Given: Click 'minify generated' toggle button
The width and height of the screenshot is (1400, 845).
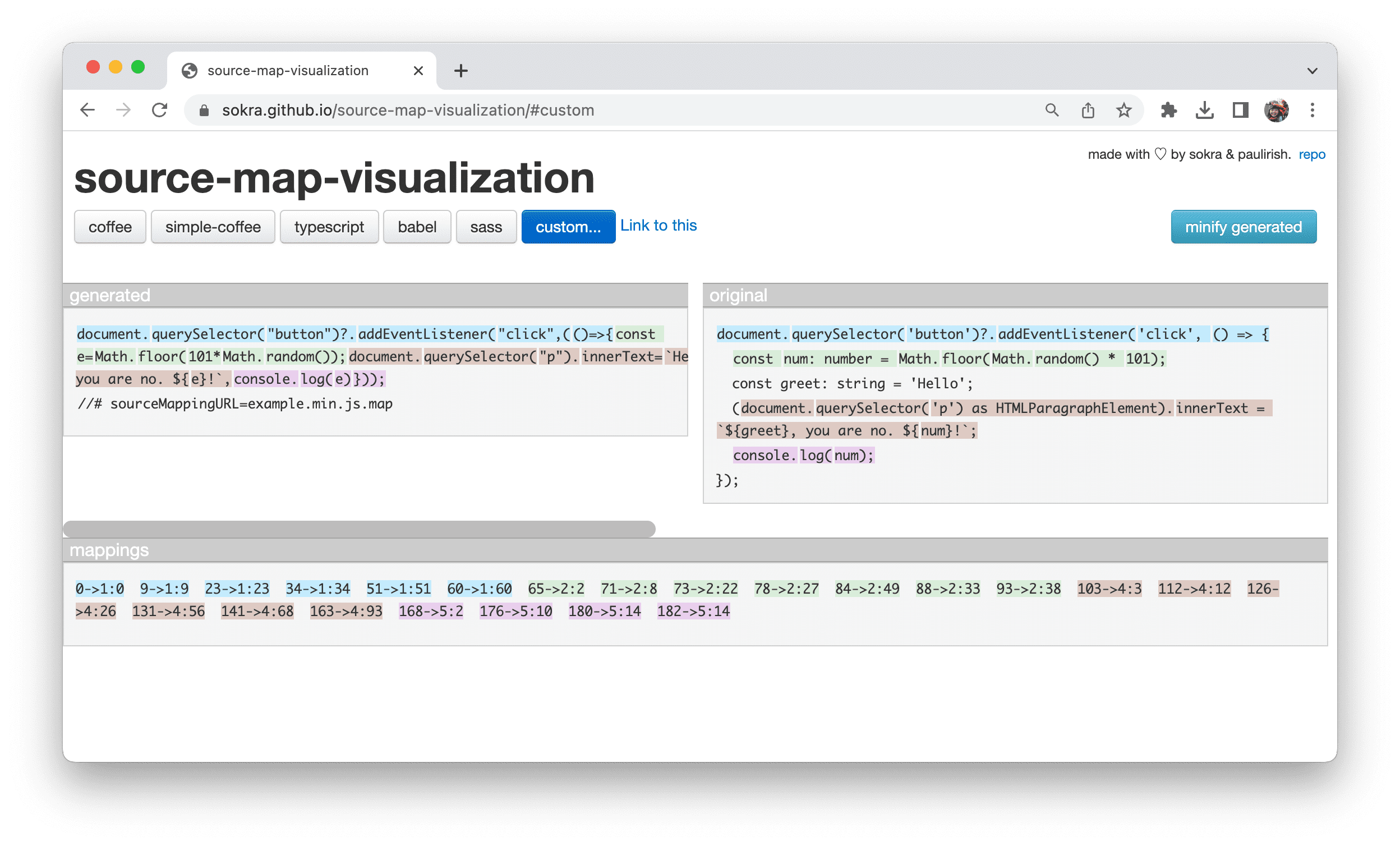Looking at the screenshot, I should pyautogui.click(x=1243, y=226).
